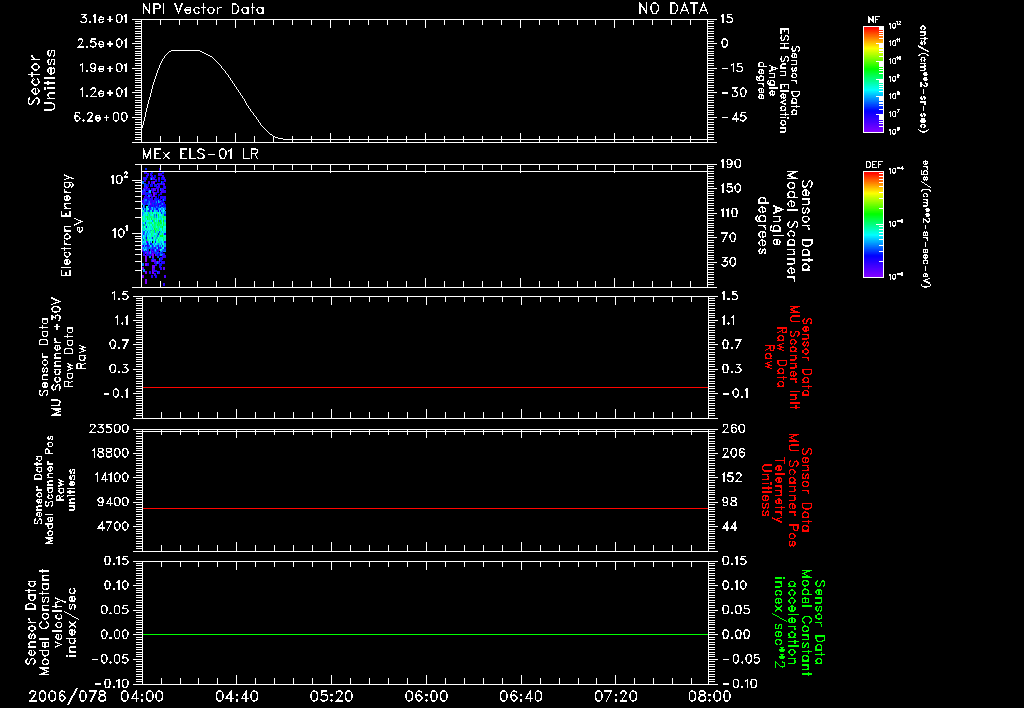
Task: Click the '4700' tick value
Action: pos(112,526)
